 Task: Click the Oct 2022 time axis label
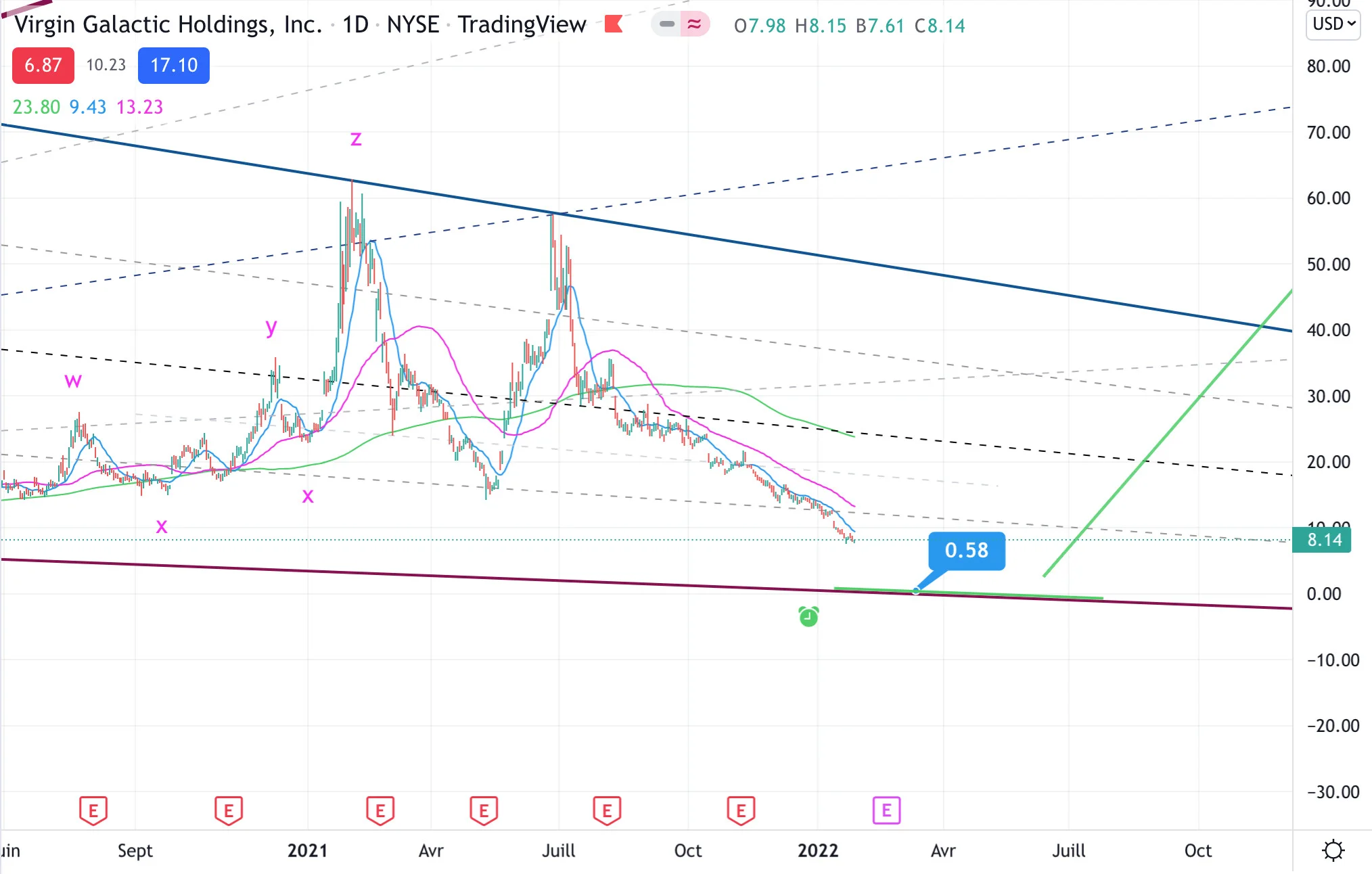(x=1198, y=850)
